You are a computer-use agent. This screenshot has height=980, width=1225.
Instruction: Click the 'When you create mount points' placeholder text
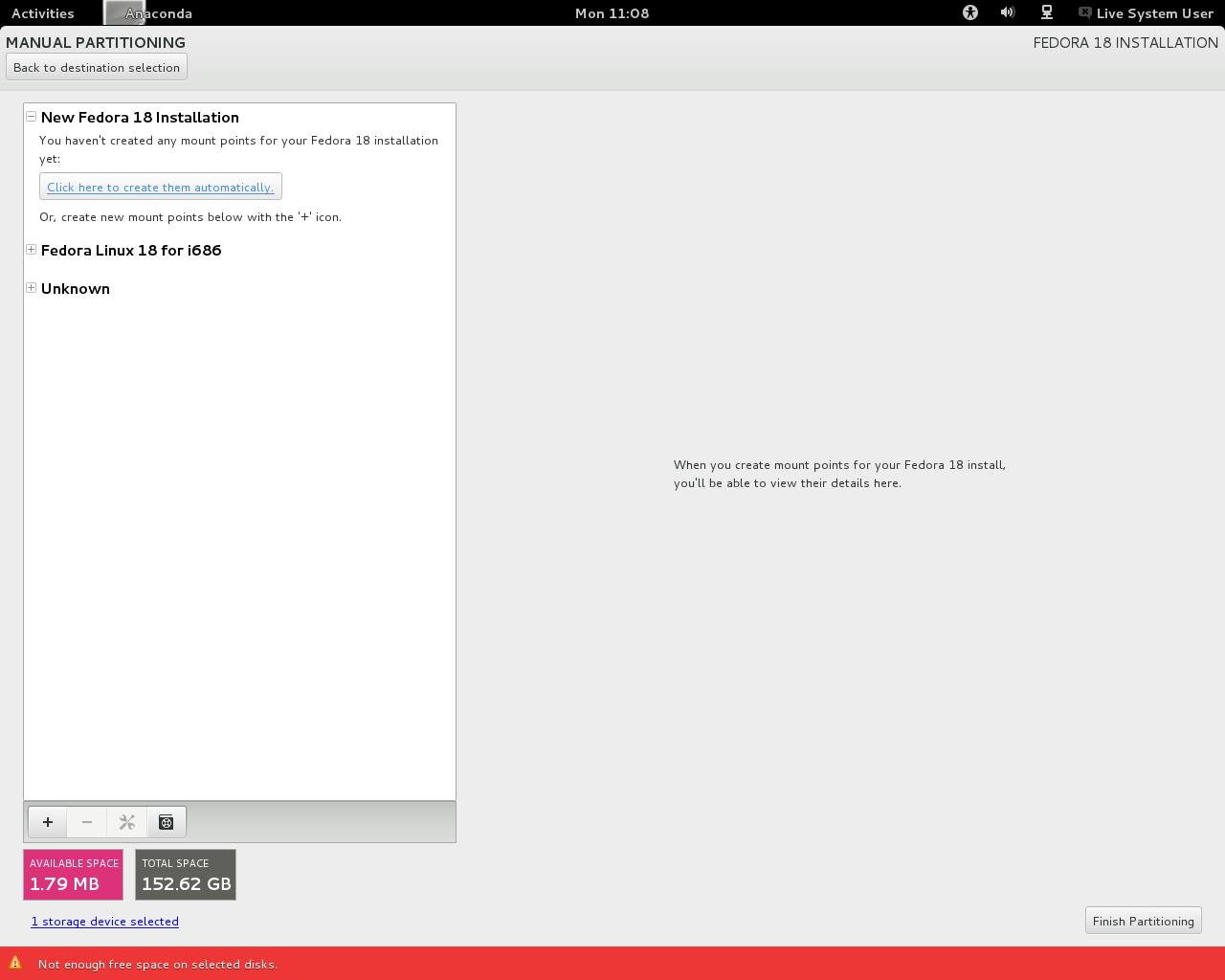pos(839,474)
